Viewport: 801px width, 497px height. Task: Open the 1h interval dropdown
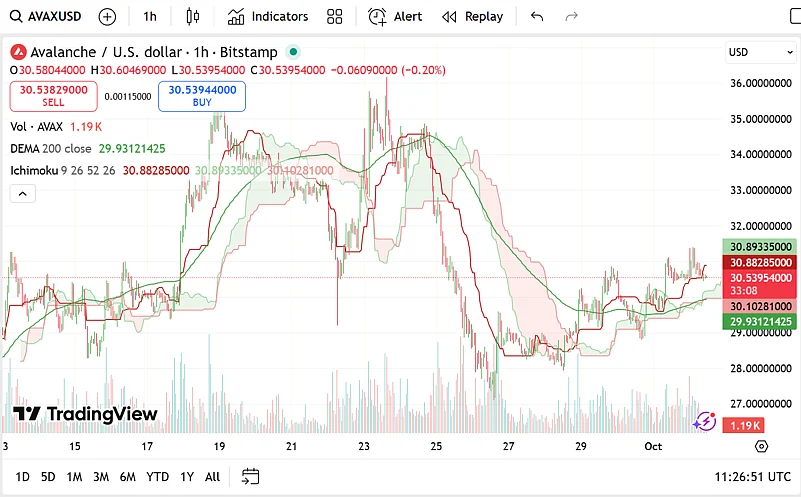pos(150,17)
